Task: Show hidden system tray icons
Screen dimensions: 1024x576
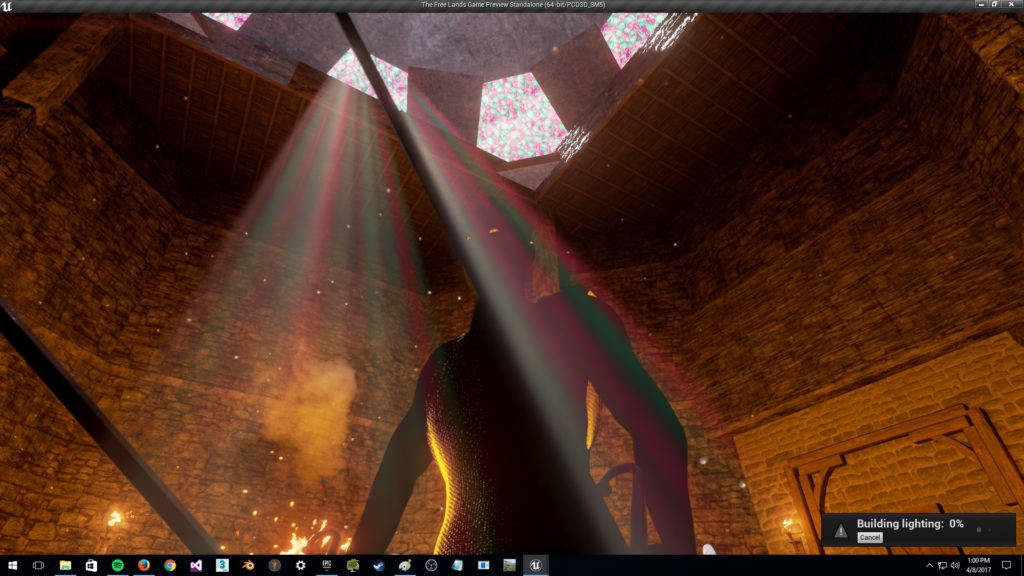Action: [929, 566]
